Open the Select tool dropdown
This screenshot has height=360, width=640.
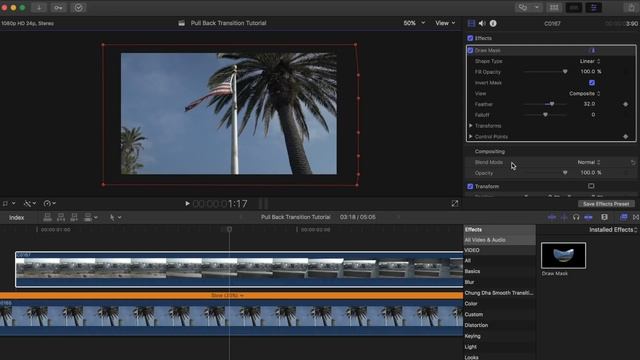[x=115, y=218]
